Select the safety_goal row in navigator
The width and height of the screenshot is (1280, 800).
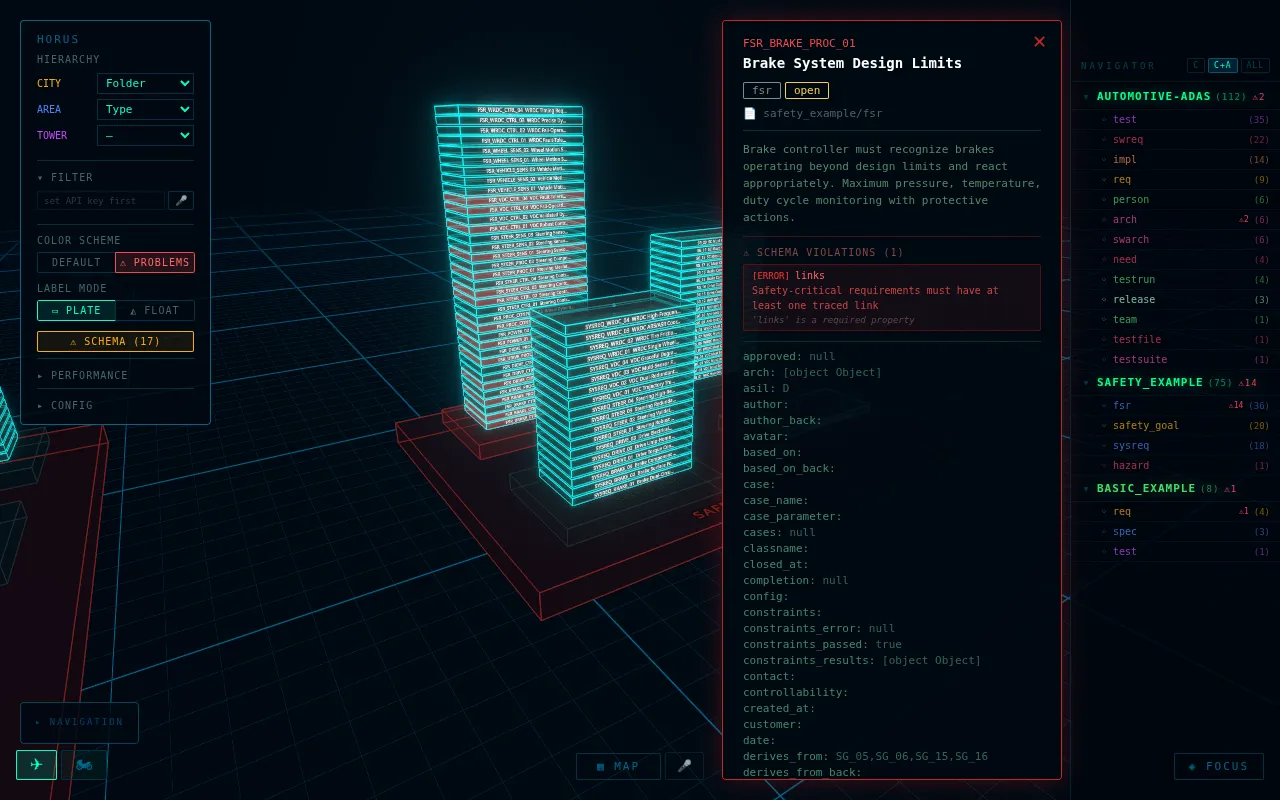pos(1175,426)
